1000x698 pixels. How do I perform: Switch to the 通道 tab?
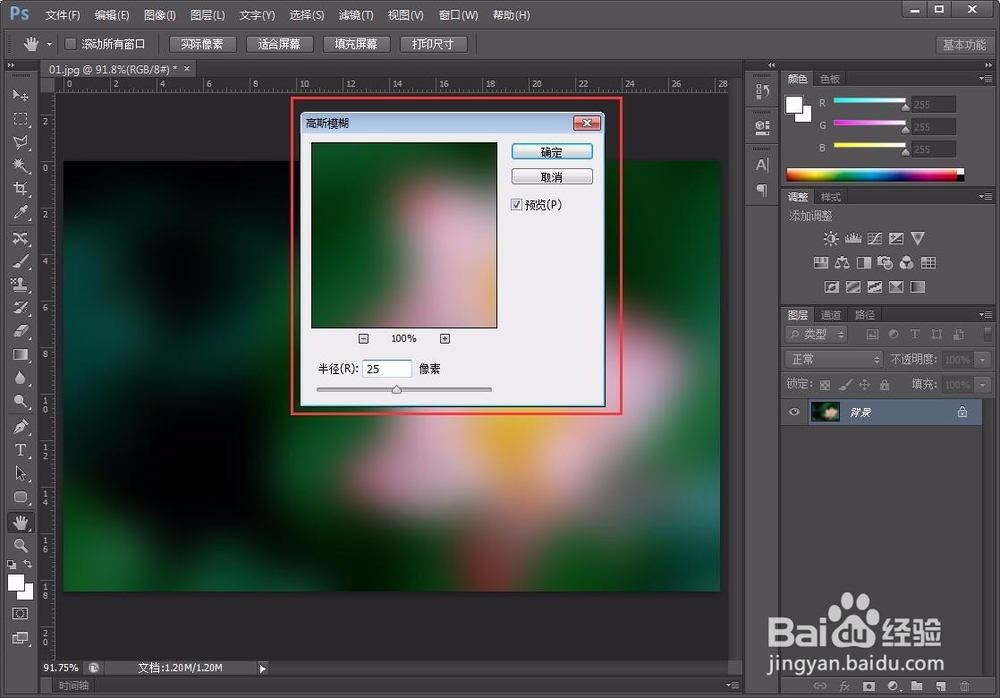click(x=830, y=314)
